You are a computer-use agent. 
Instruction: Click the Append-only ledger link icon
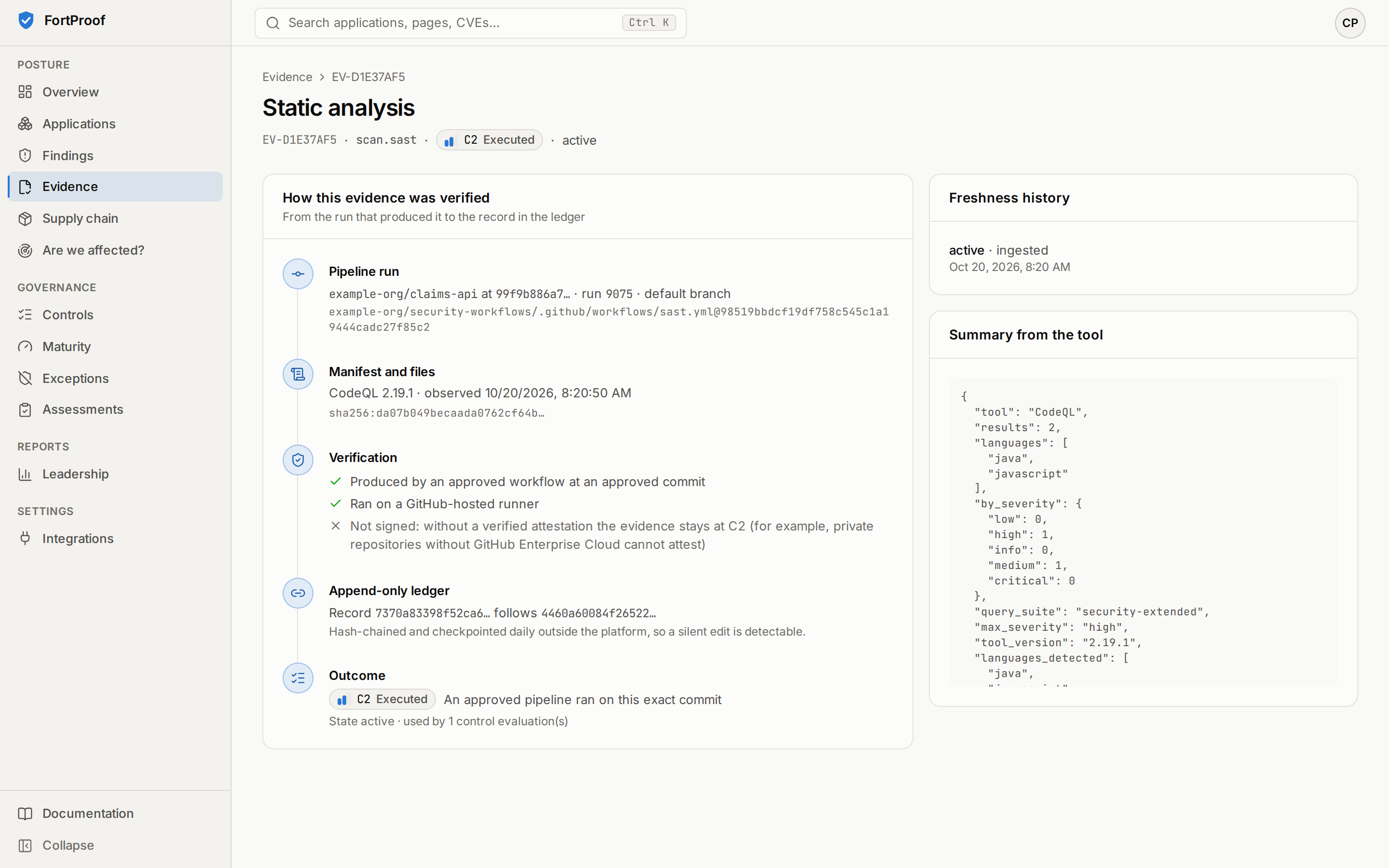pyautogui.click(x=298, y=593)
